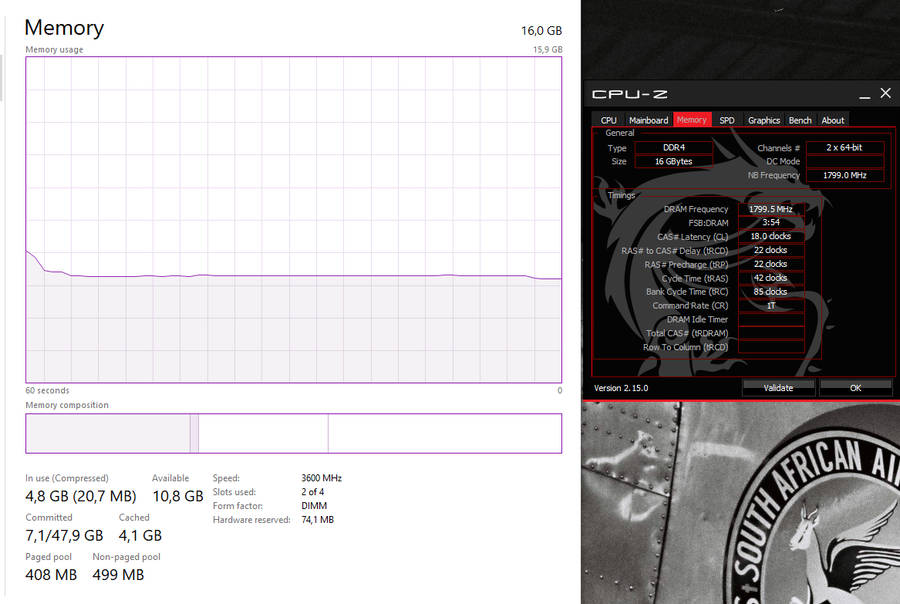Show the About tab

coord(833,120)
